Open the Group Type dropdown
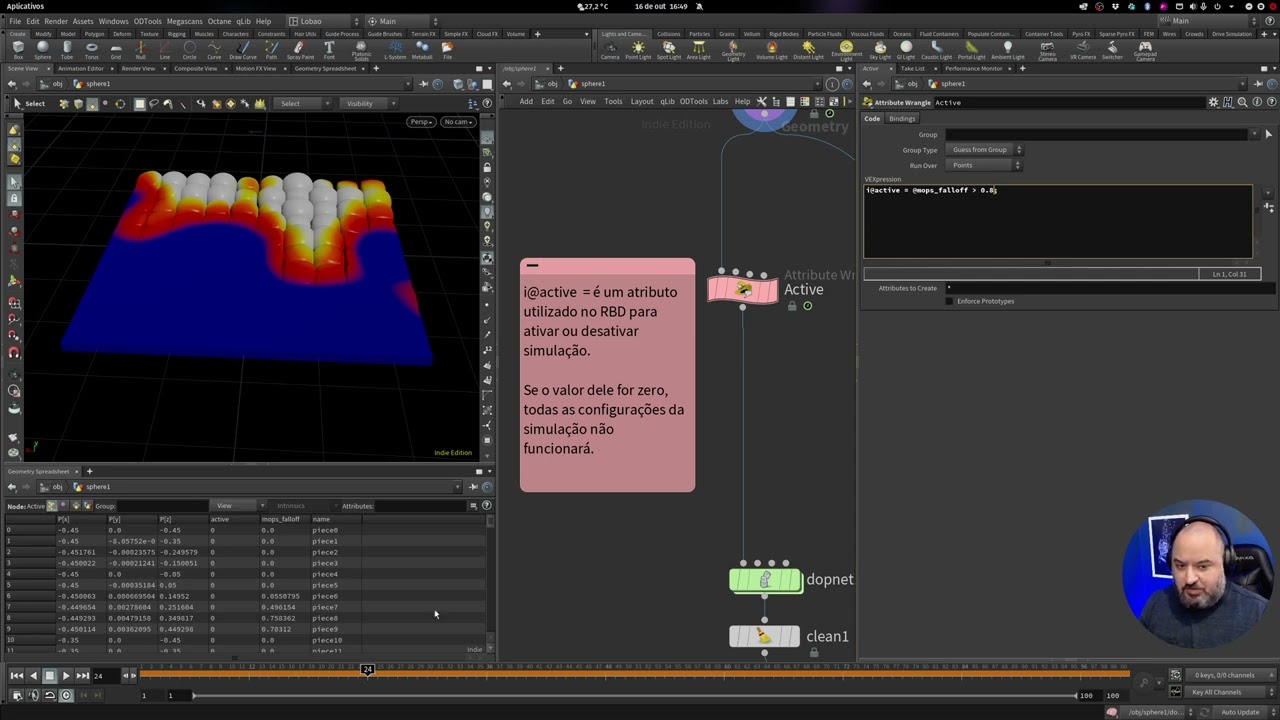Screen dimensions: 1280x720 tap(985, 150)
